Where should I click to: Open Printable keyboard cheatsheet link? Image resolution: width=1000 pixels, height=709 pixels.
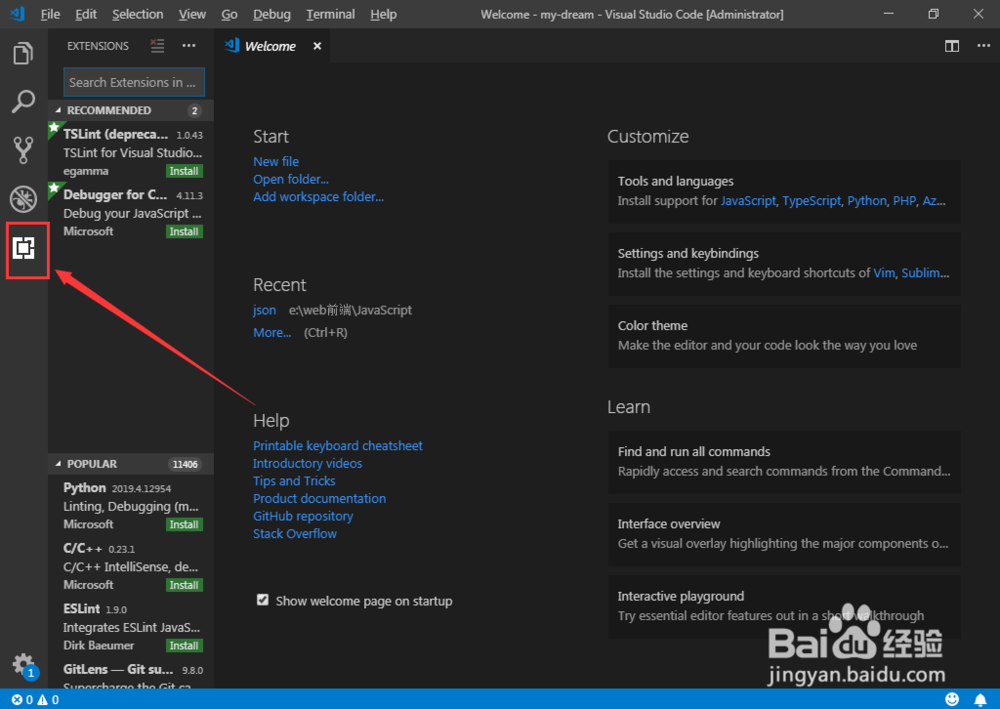(337, 446)
